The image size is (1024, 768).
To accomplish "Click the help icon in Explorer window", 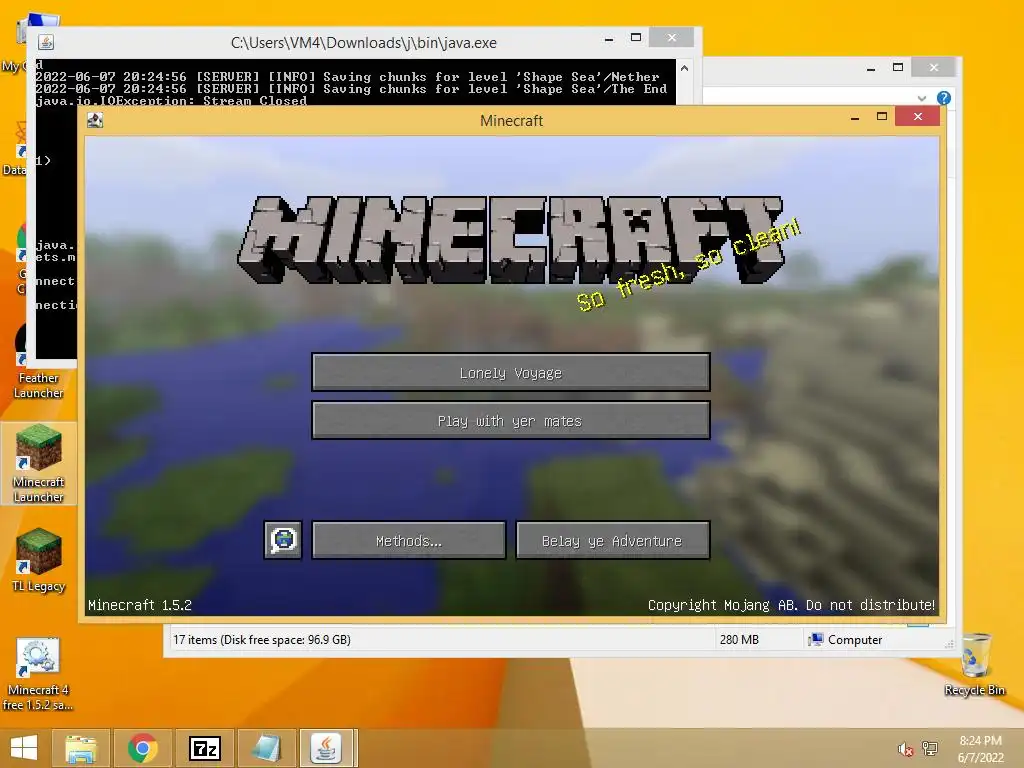I will pos(944,98).
